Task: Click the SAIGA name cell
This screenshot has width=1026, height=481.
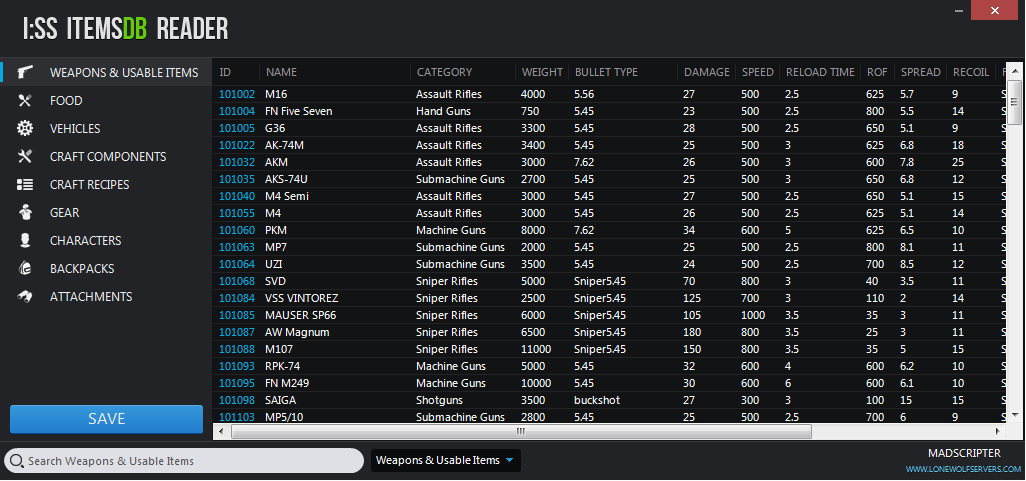Action: point(280,401)
